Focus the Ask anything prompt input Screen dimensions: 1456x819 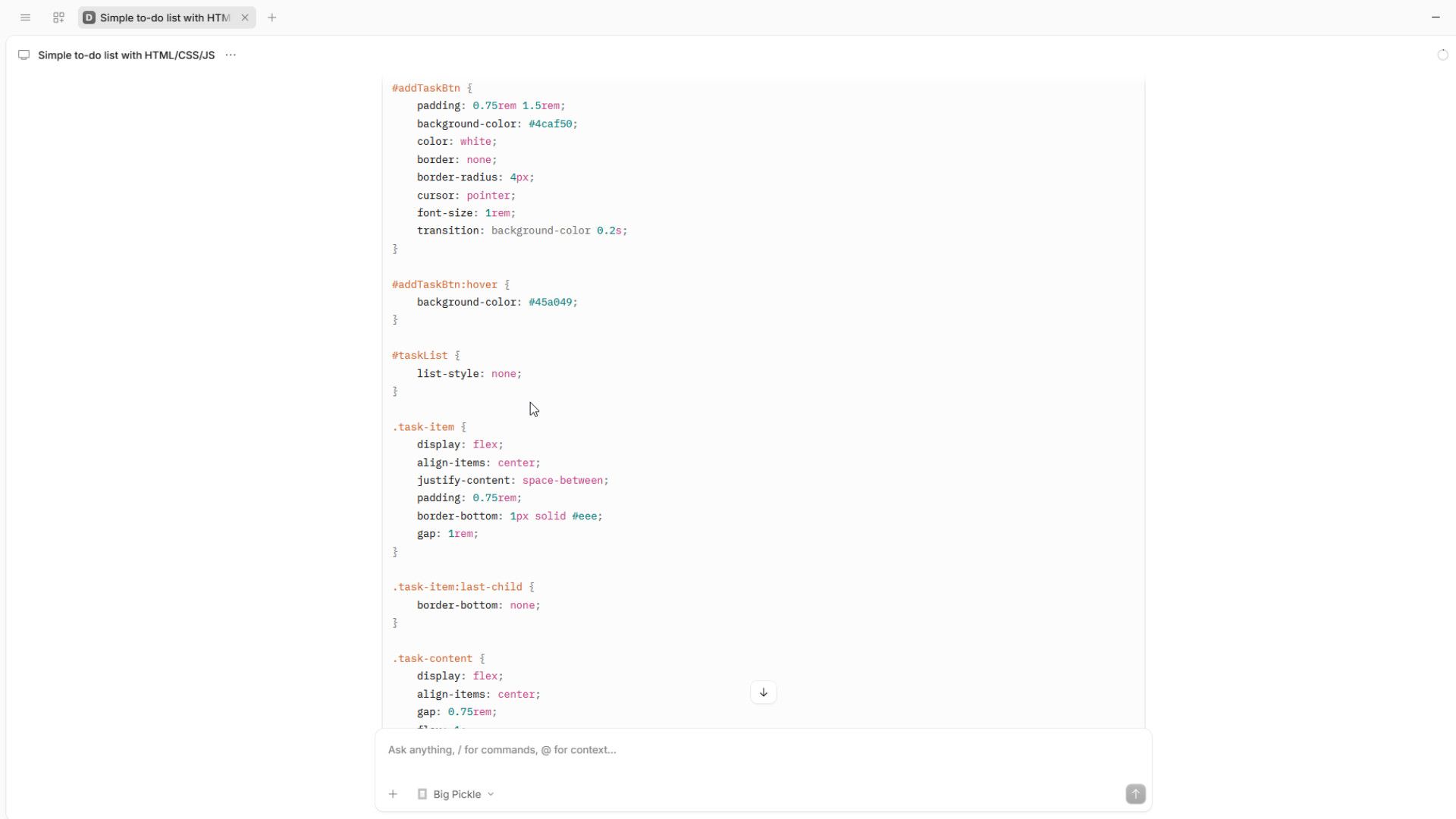point(763,750)
